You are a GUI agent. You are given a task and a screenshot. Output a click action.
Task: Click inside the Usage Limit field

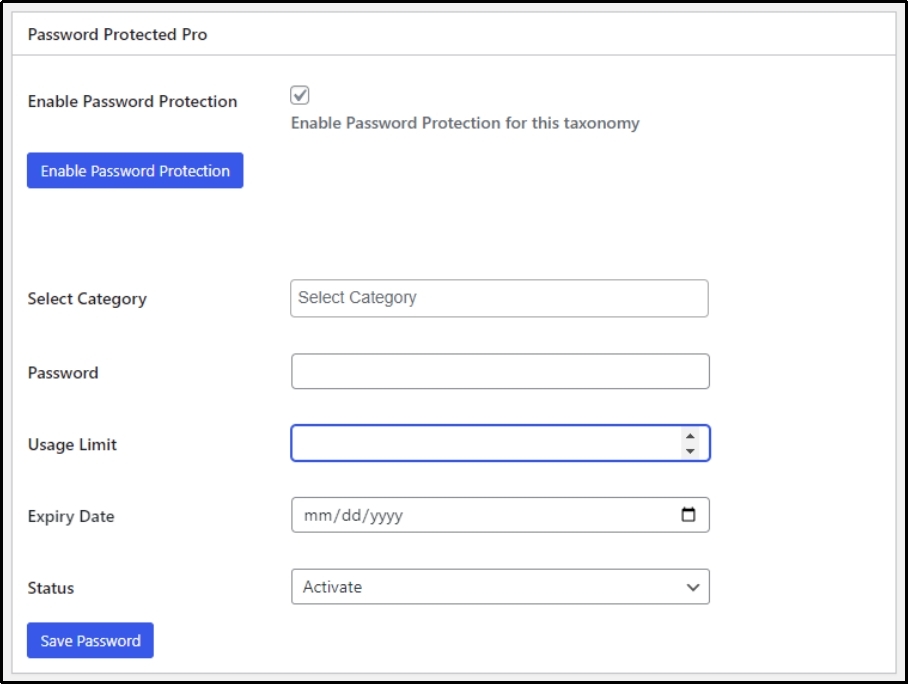coord(480,443)
